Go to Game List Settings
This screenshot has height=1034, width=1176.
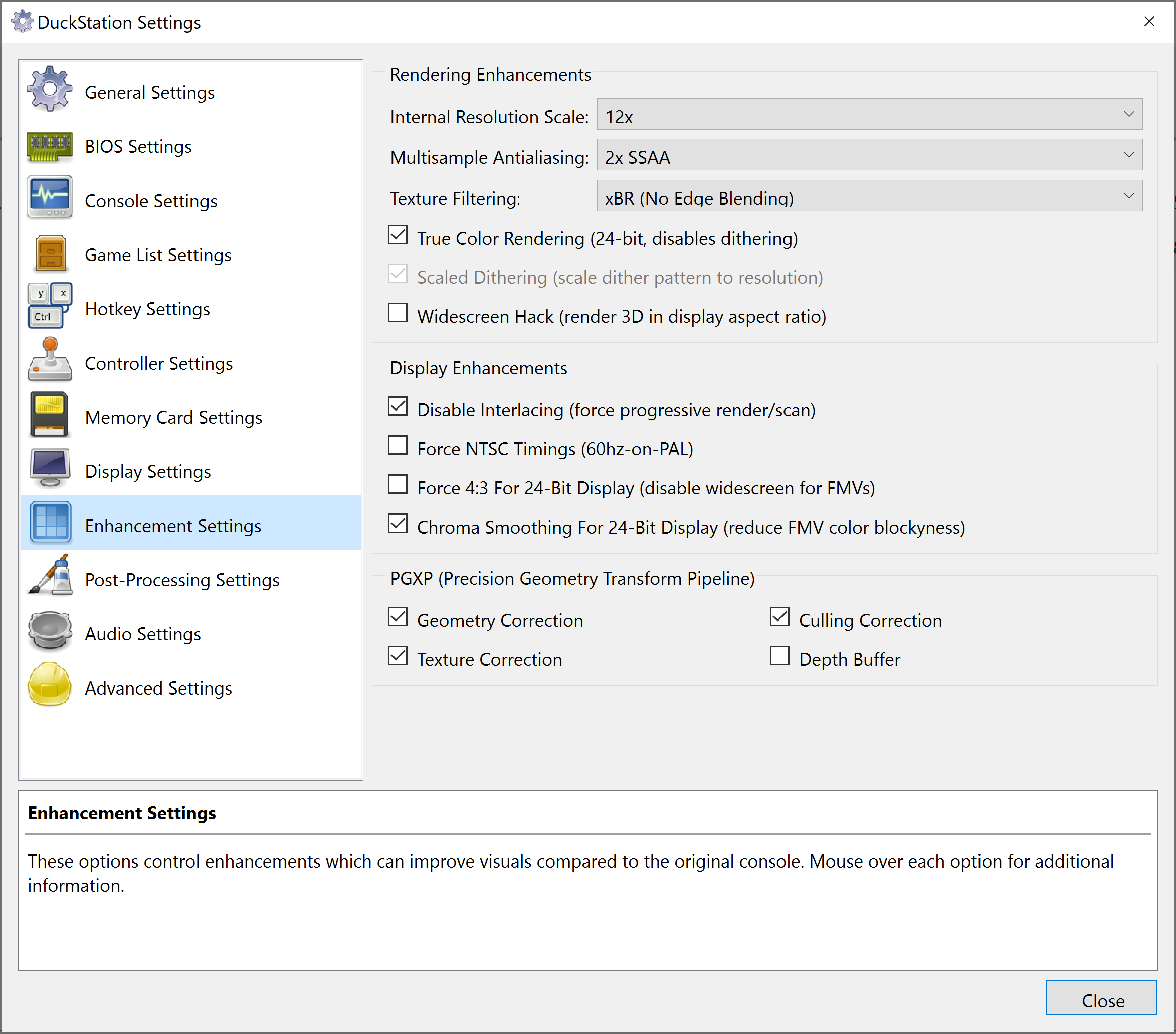(157, 255)
